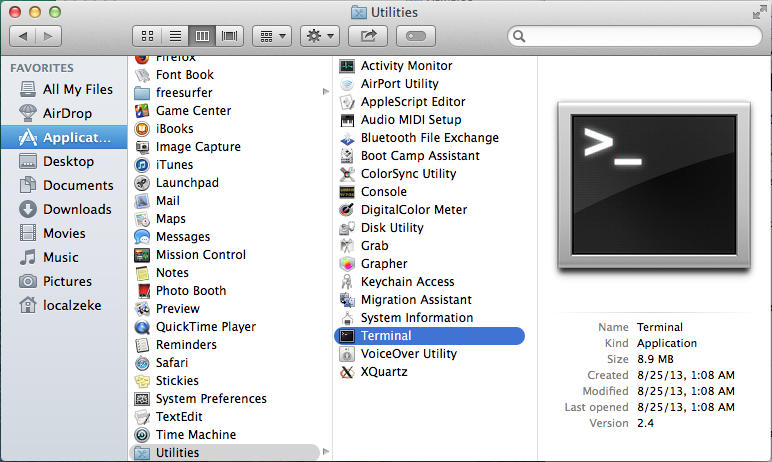Select AirDrop in the sidebar
772x462 pixels.
(x=66, y=113)
